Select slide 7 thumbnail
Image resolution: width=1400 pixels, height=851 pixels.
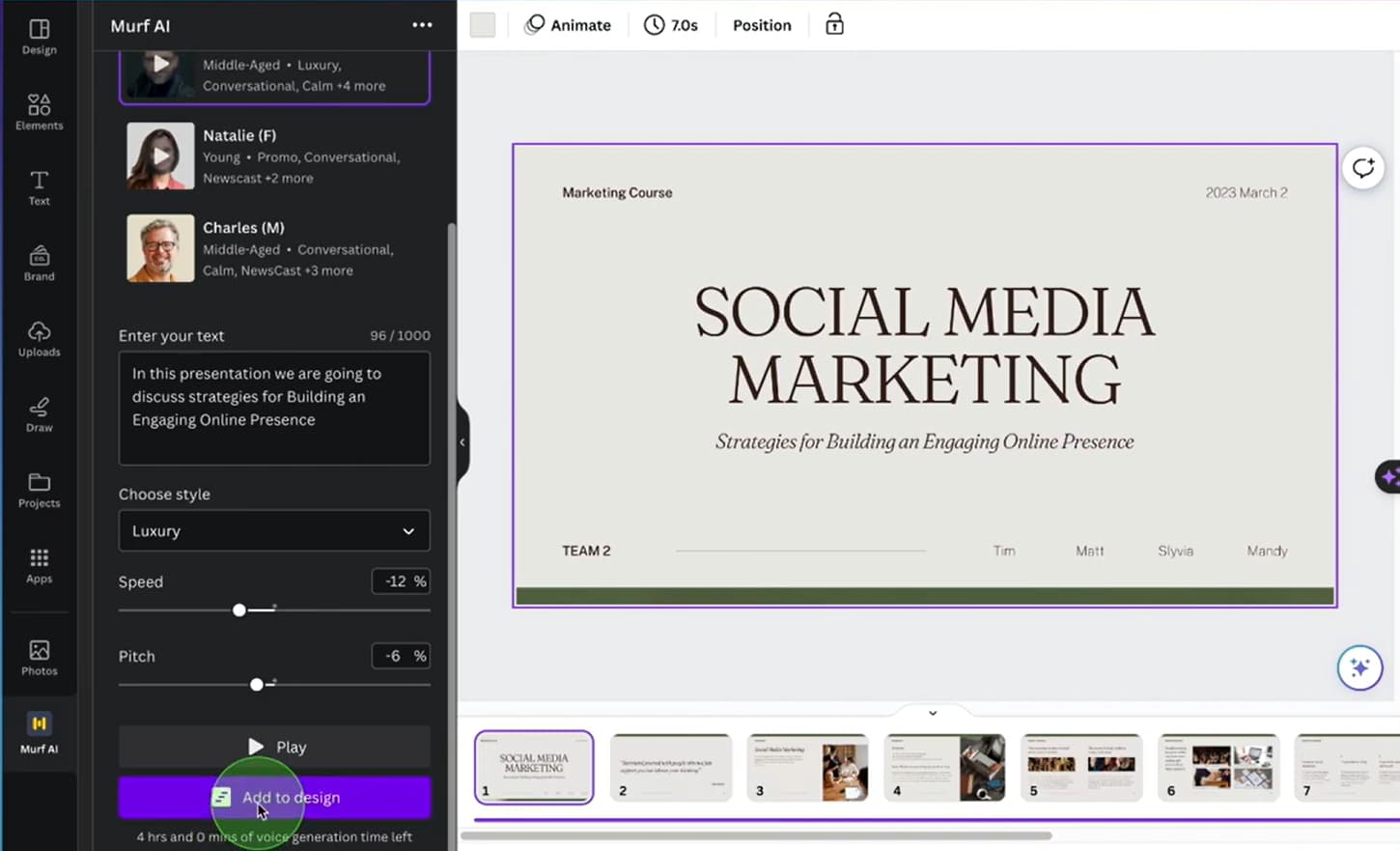pos(1348,767)
